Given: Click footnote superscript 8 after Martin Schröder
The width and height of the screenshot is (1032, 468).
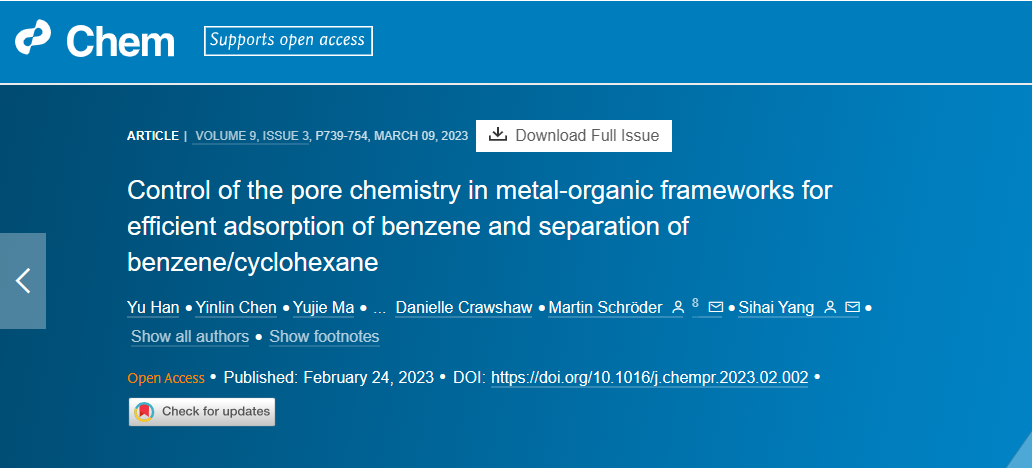Looking at the screenshot, I should [696, 303].
